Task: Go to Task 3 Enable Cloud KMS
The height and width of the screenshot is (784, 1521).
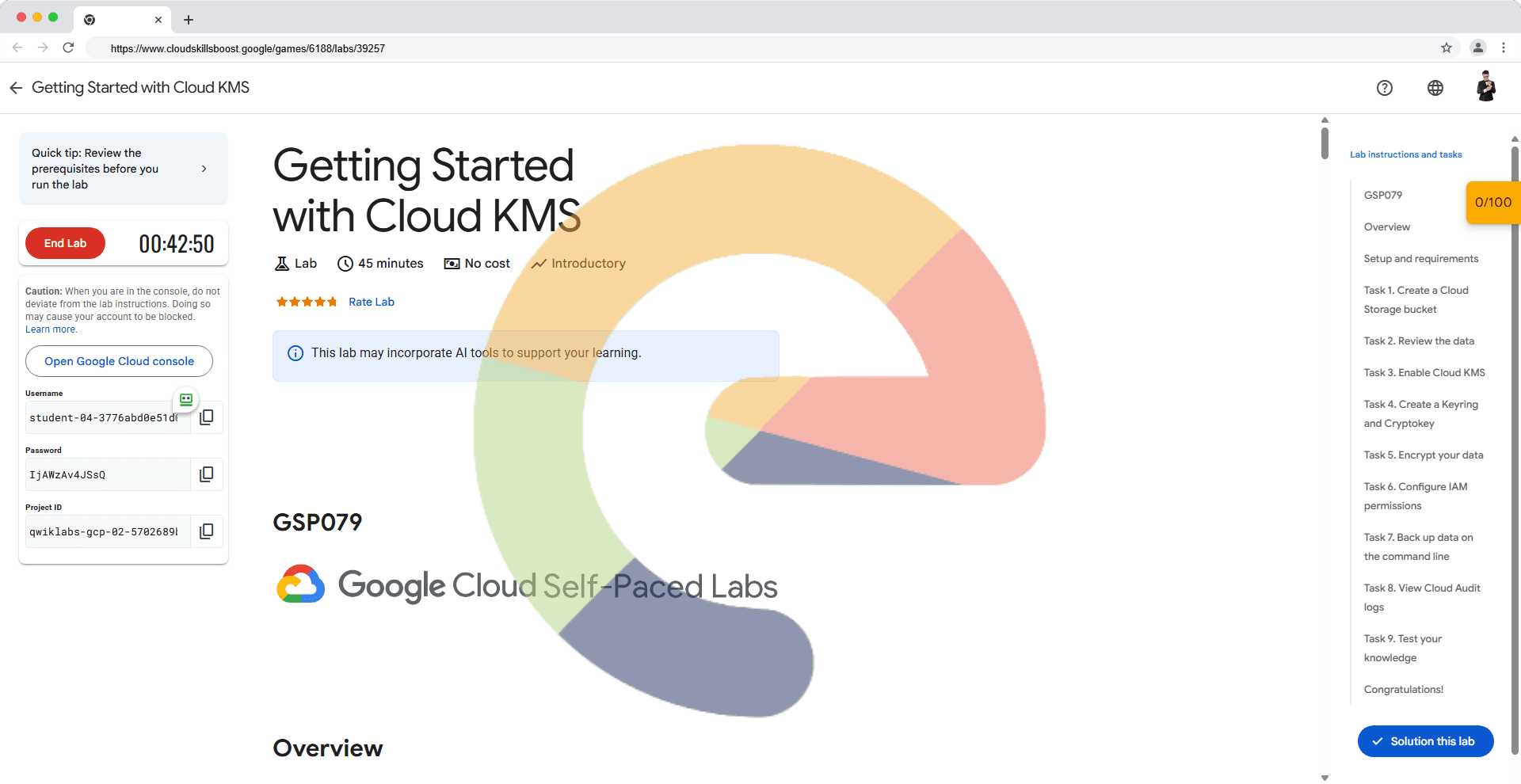Action: click(1424, 372)
